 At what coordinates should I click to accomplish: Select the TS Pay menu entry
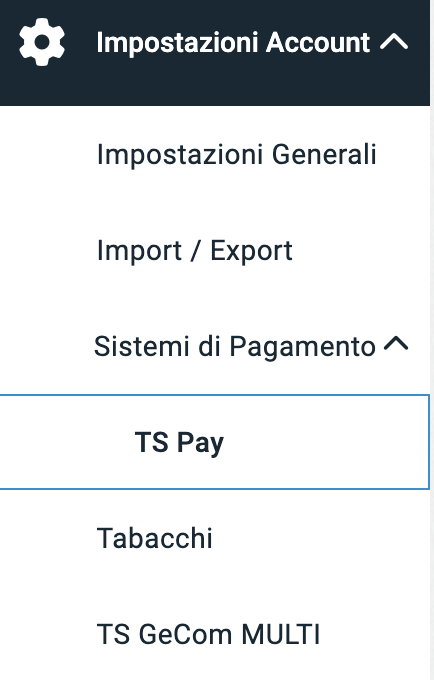click(215, 442)
